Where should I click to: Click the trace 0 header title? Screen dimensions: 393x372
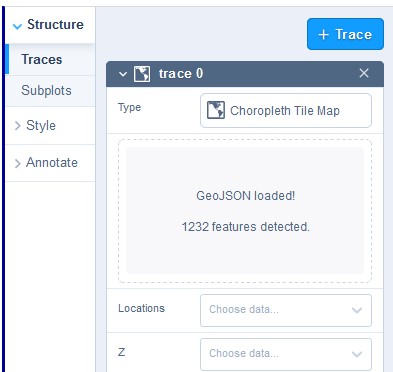181,74
